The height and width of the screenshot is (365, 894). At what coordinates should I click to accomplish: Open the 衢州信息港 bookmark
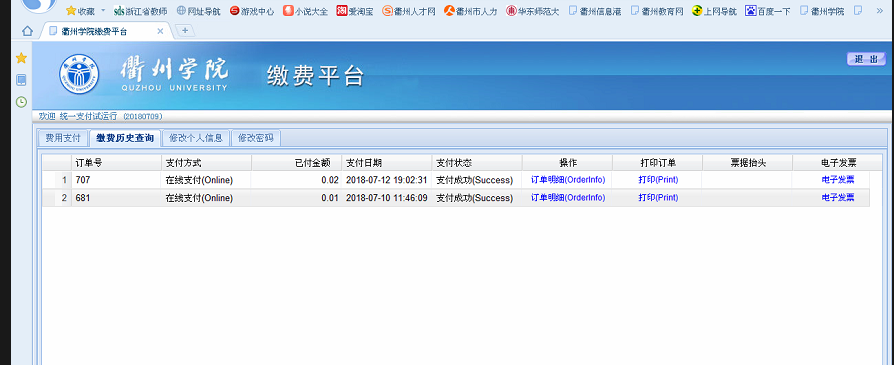click(x=595, y=11)
